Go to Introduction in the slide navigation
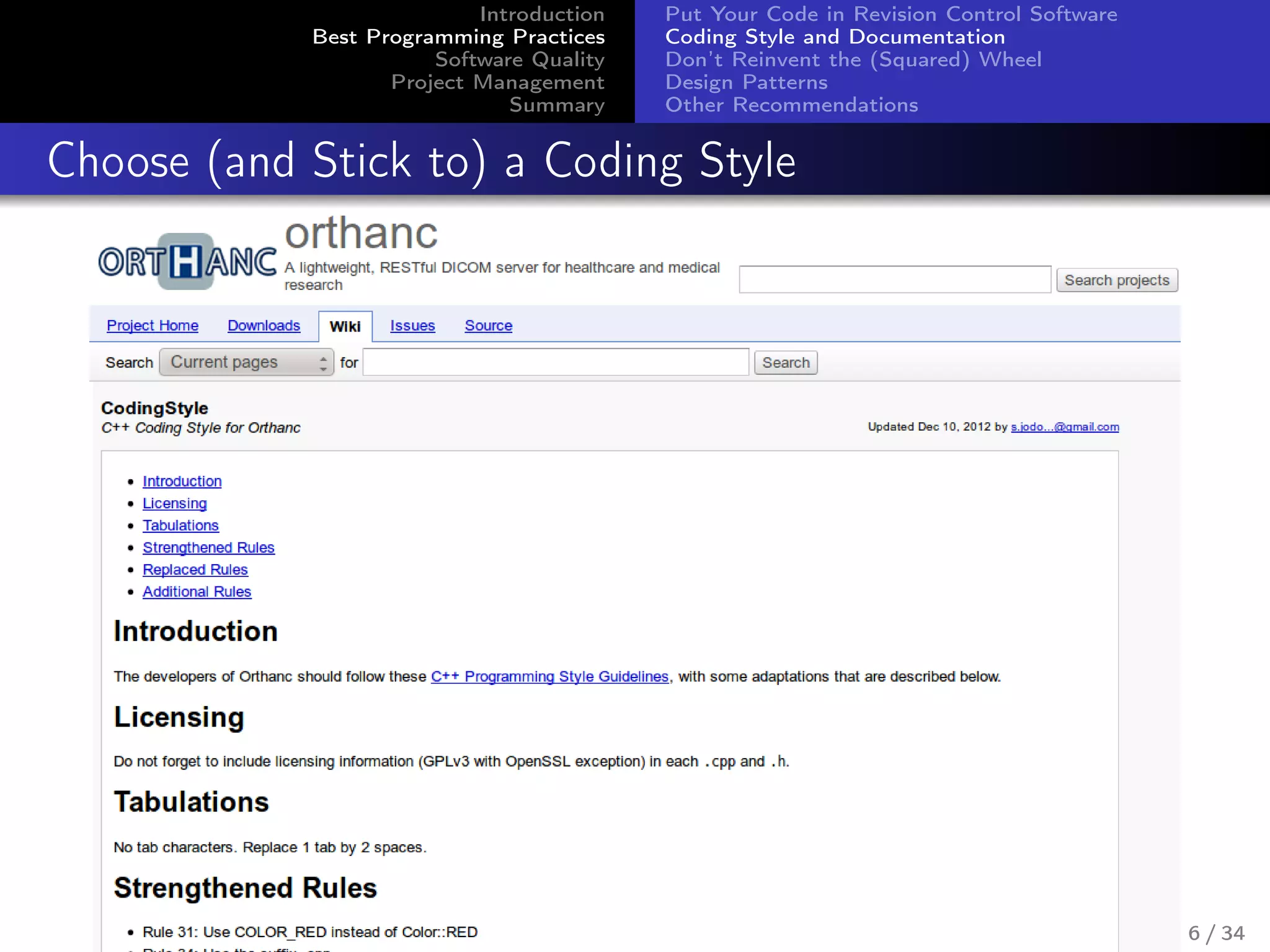This screenshot has height=952, width=1270. [x=542, y=14]
